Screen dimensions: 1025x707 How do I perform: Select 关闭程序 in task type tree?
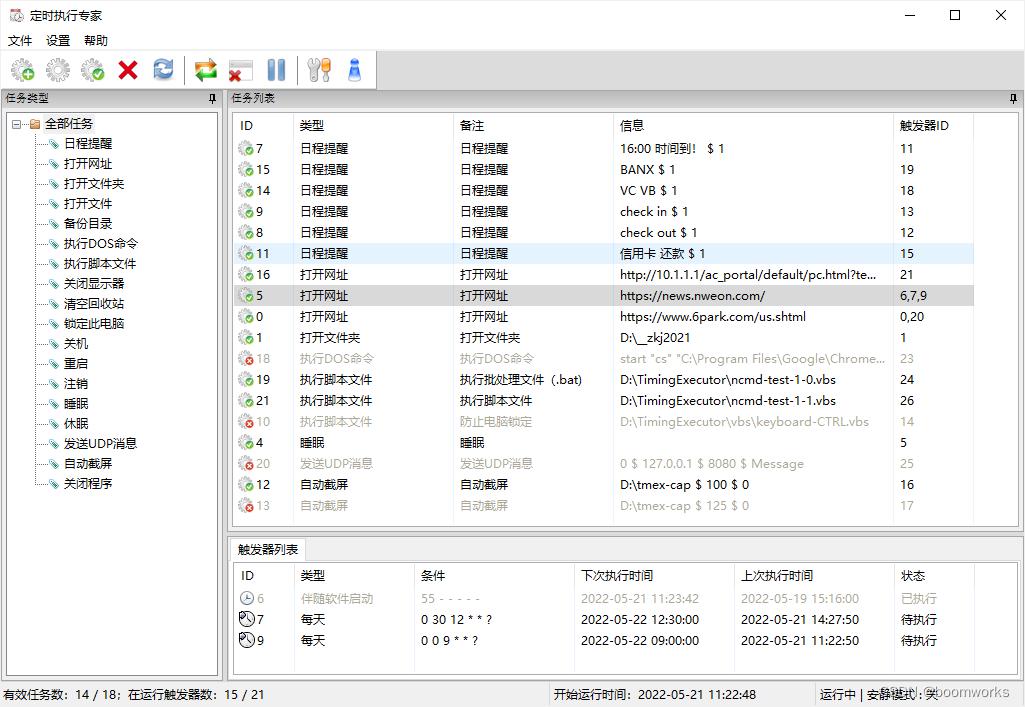point(88,484)
